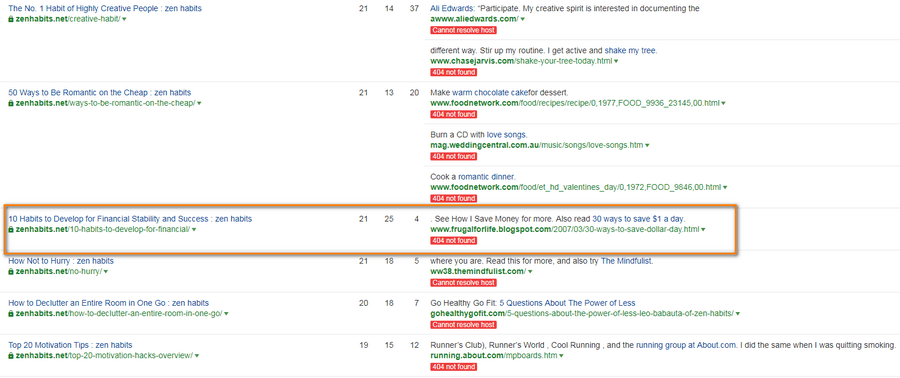
Task: Click '404 not found' badge under FOOD_9936 URL
Action: click(453, 114)
